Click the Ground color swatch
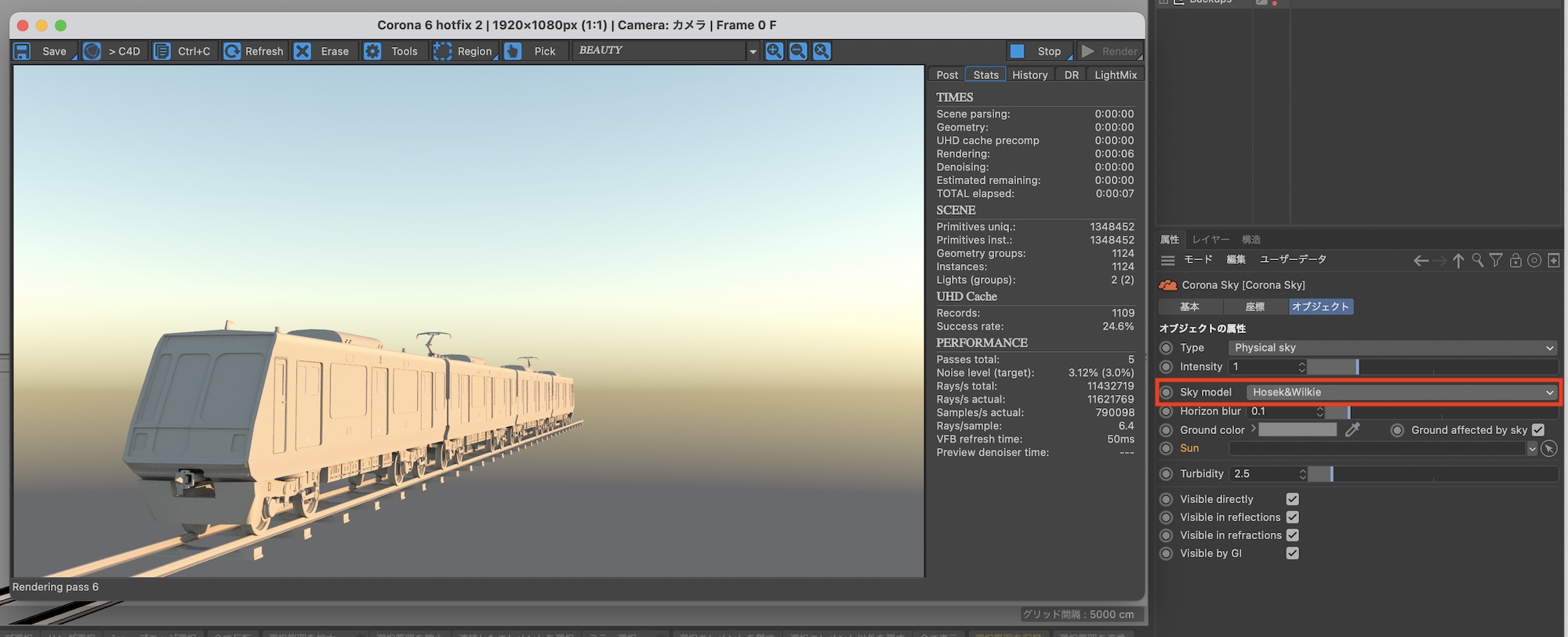Screen dimensions: 1568x637 1298,429
